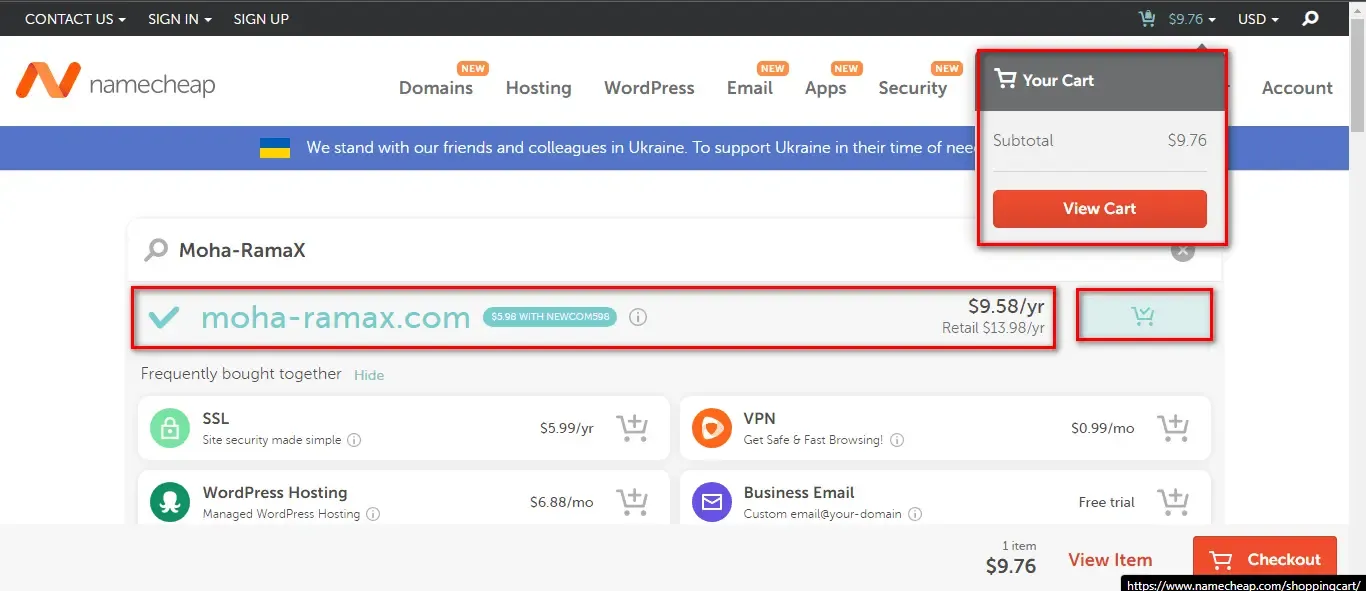Add VPN to cart

(x=1173, y=428)
